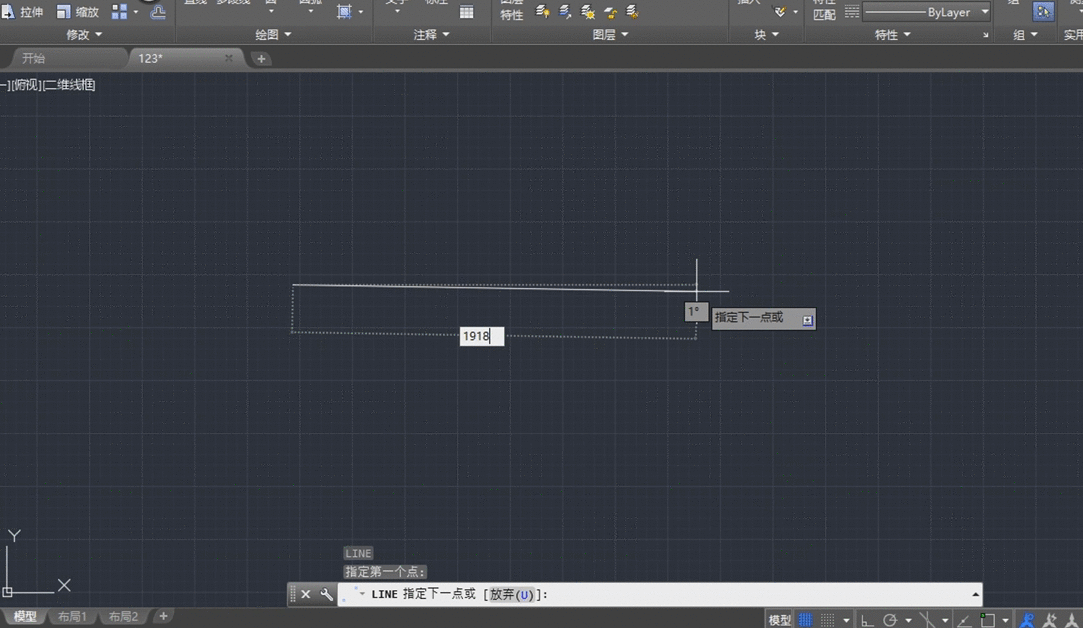Toggle ortho mode in status bar
Screen dimensions: 1083x628
point(867,620)
